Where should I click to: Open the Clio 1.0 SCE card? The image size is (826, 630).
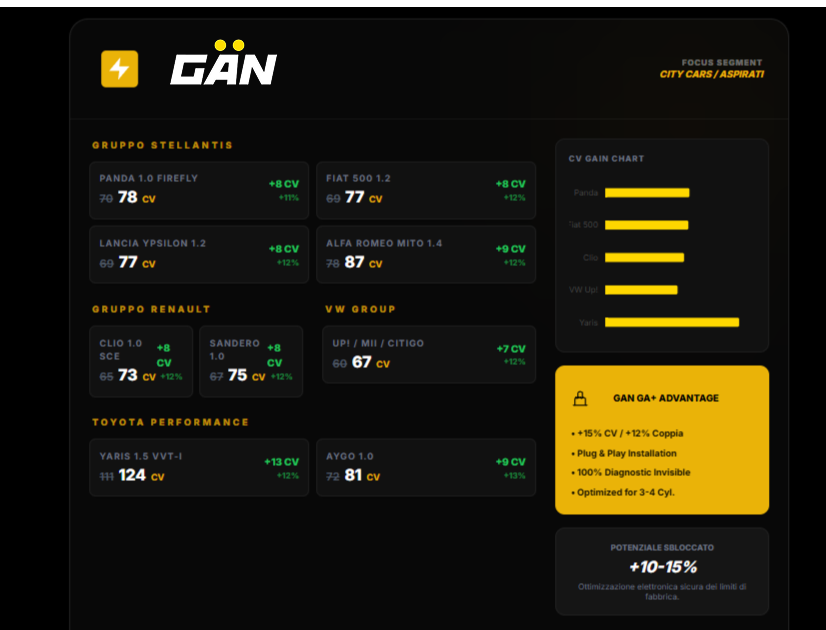click(141, 361)
